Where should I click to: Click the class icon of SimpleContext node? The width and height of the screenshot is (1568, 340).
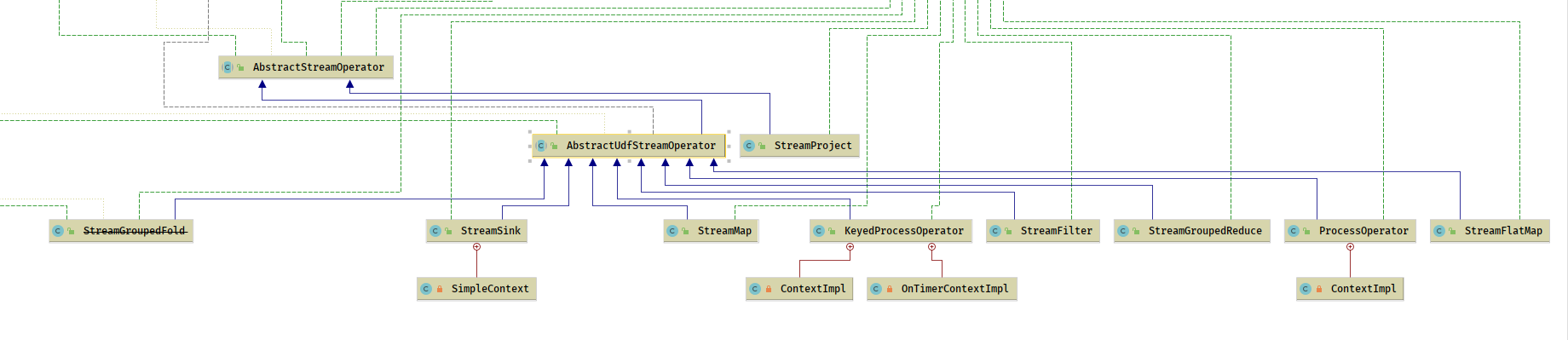click(426, 289)
